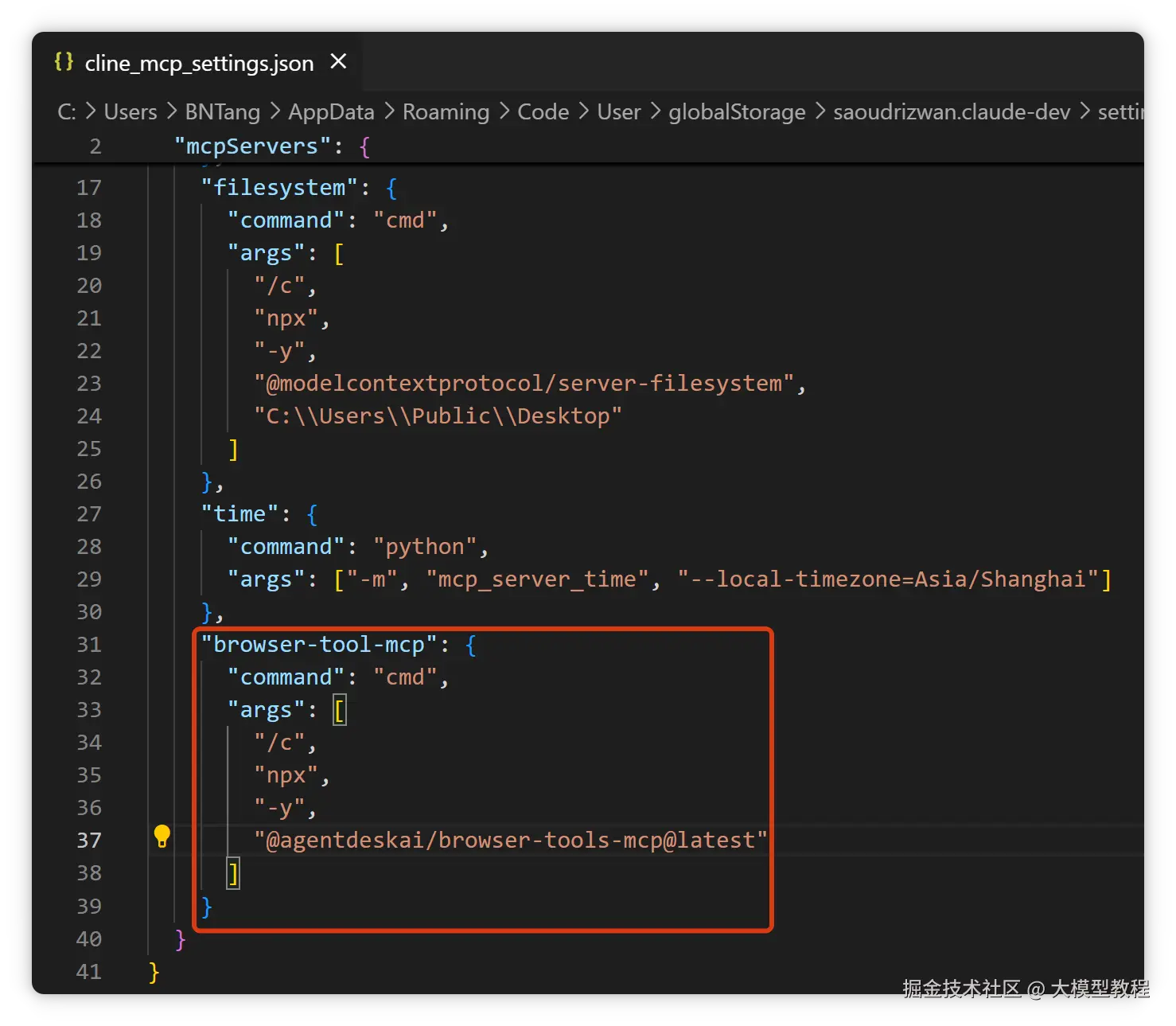Close the cline_mcp_settings.json tab
Viewport: 1176px width, 1026px height.
click(x=338, y=61)
